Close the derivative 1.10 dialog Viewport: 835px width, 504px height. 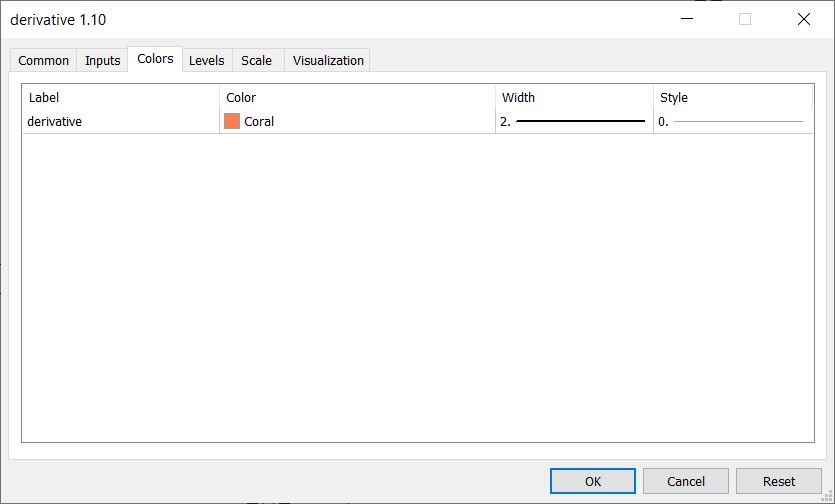click(x=804, y=19)
